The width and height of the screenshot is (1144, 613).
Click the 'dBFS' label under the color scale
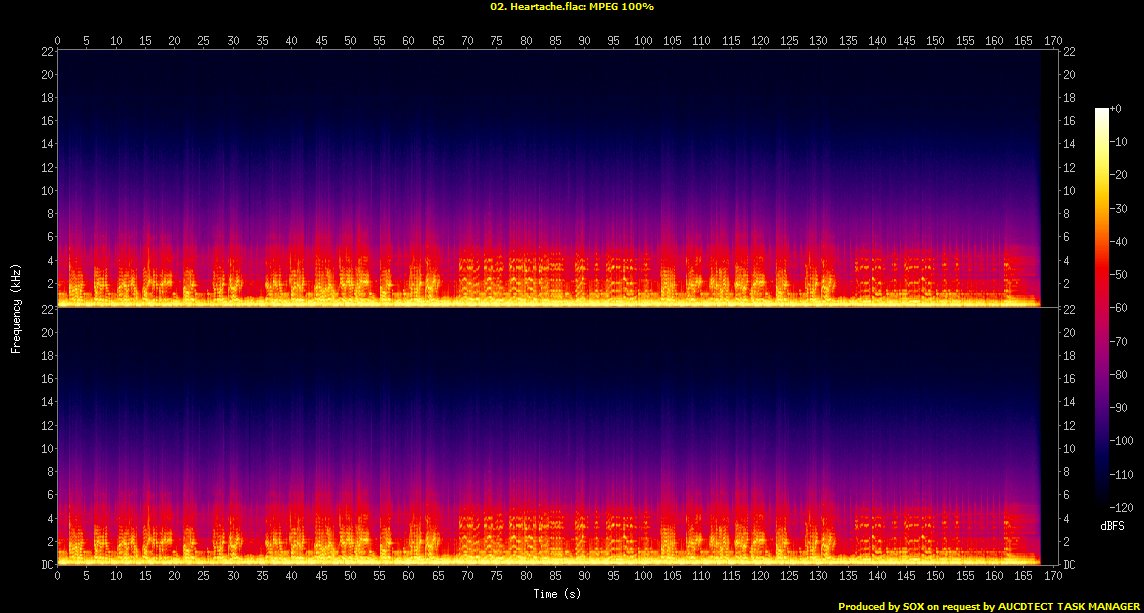point(1112,525)
